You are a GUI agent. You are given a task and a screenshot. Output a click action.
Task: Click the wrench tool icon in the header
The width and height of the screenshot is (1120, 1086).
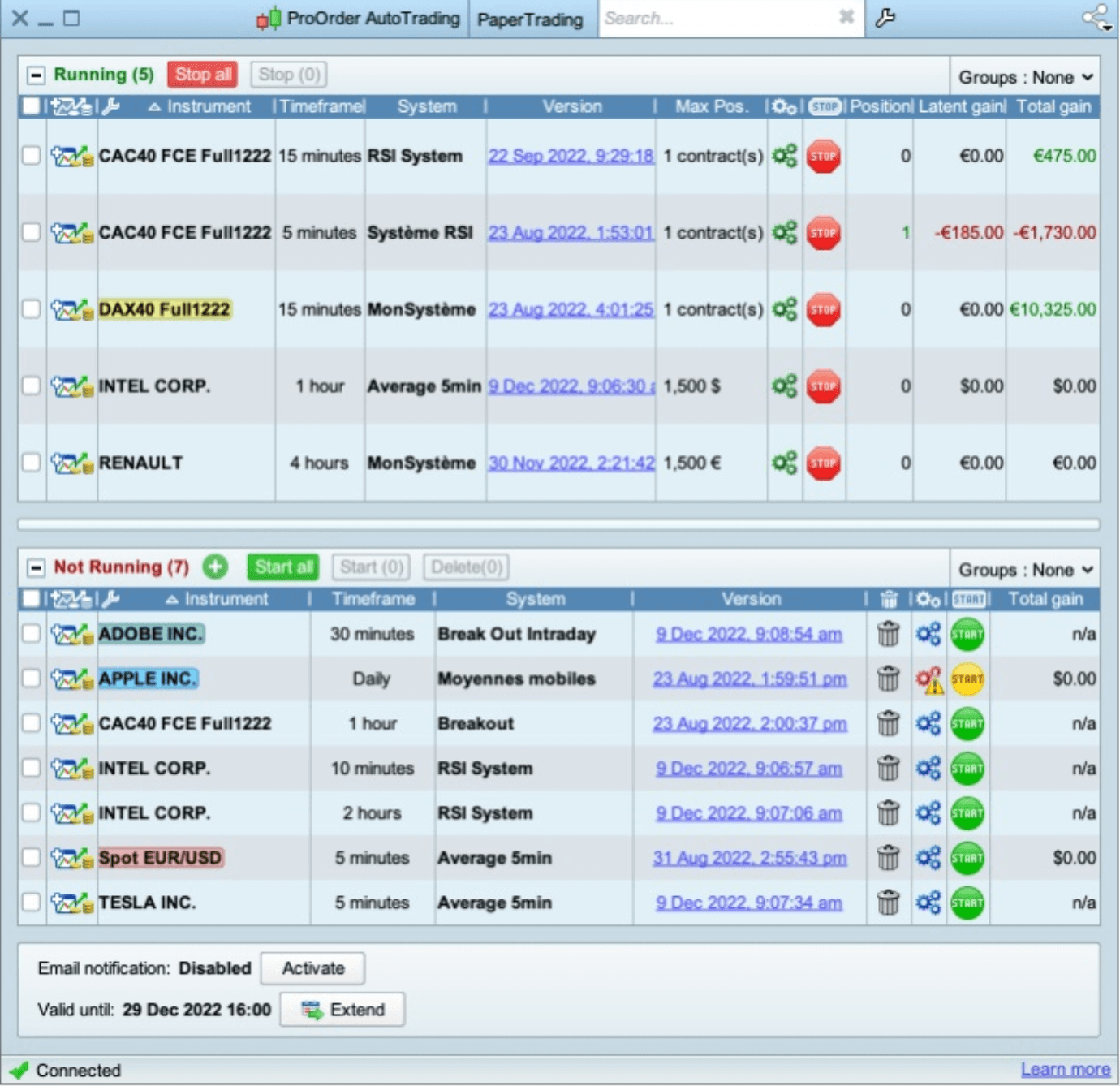[884, 15]
